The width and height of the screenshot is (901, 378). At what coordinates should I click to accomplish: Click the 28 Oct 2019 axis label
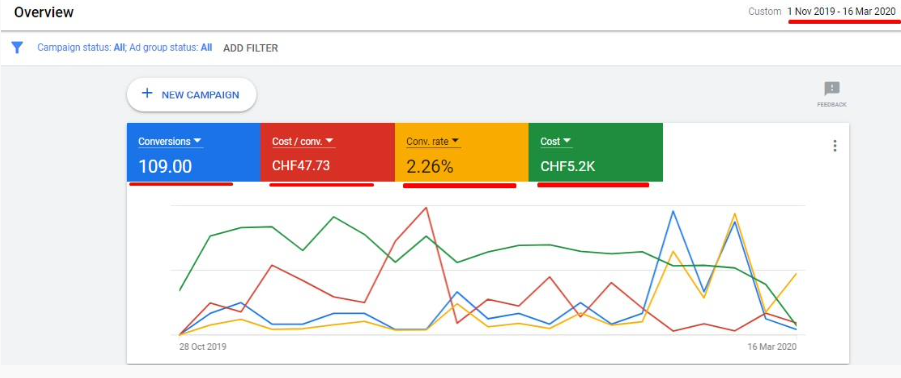point(203,347)
